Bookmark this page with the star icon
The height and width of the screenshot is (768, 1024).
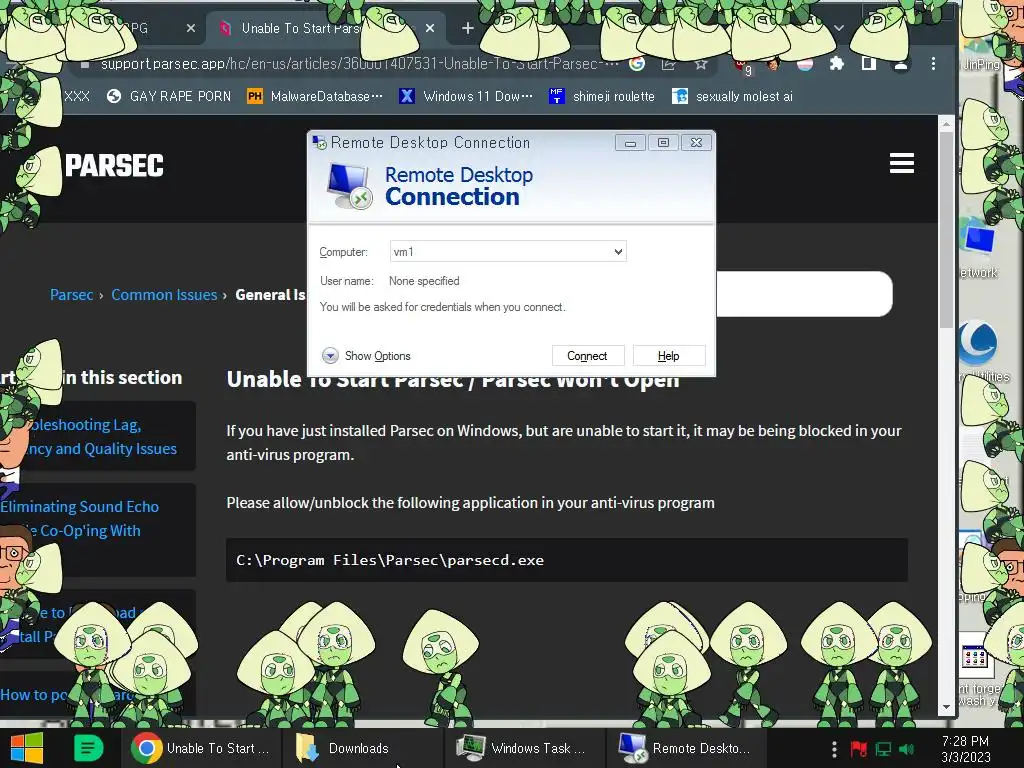701,64
